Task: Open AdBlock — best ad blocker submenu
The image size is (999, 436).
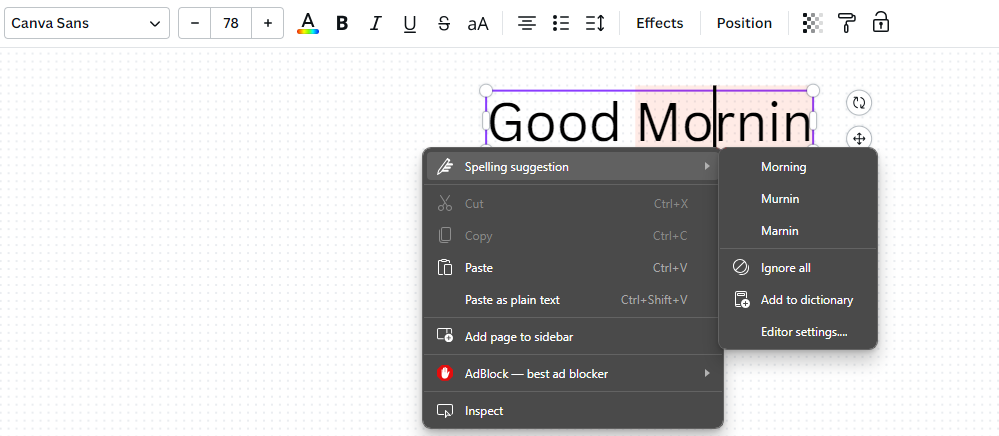Action: [x=572, y=374]
